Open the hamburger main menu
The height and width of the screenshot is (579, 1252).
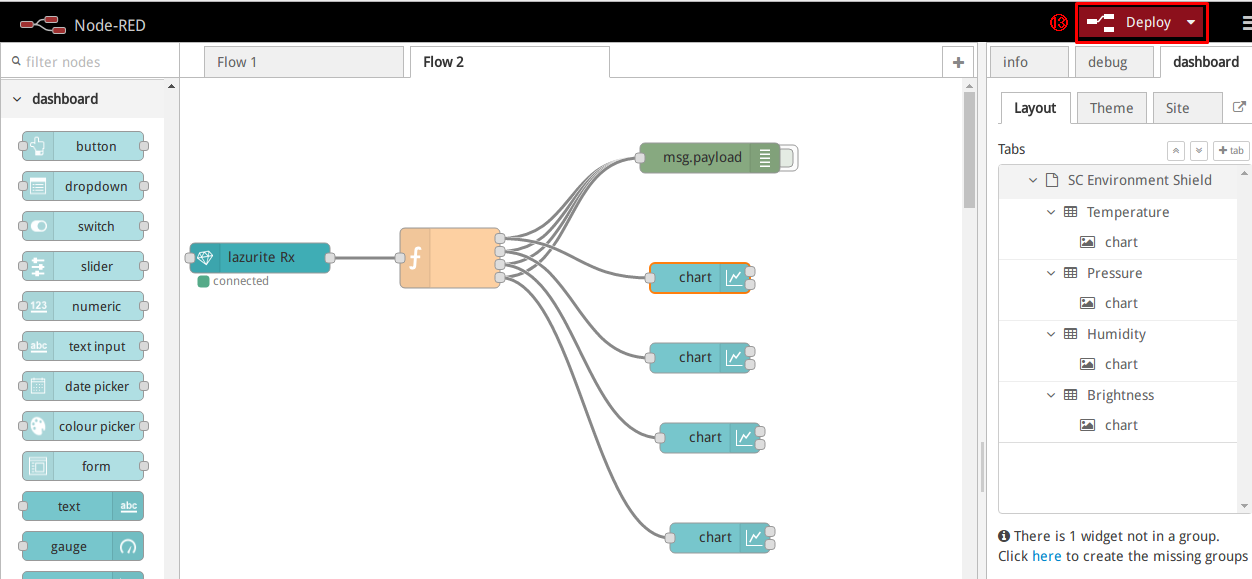[x=1245, y=24]
